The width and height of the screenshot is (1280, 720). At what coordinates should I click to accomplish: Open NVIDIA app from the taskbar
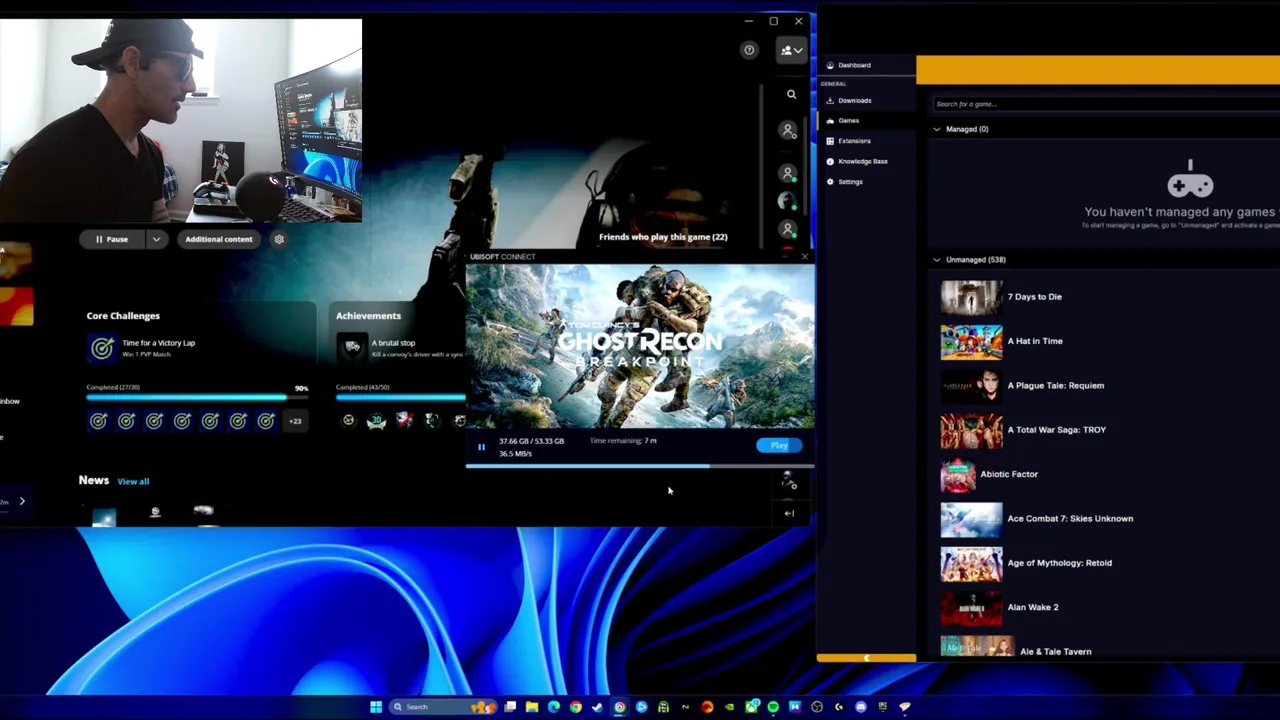pos(730,707)
